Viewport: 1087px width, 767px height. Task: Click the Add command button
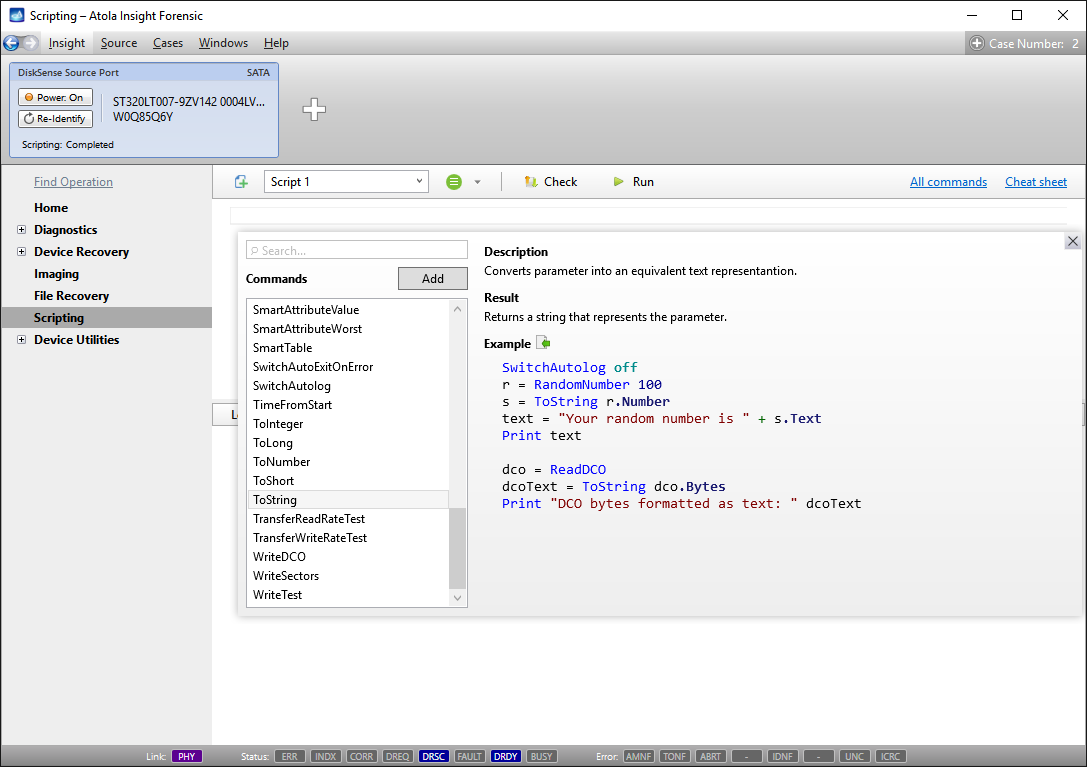click(x=433, y=278)
